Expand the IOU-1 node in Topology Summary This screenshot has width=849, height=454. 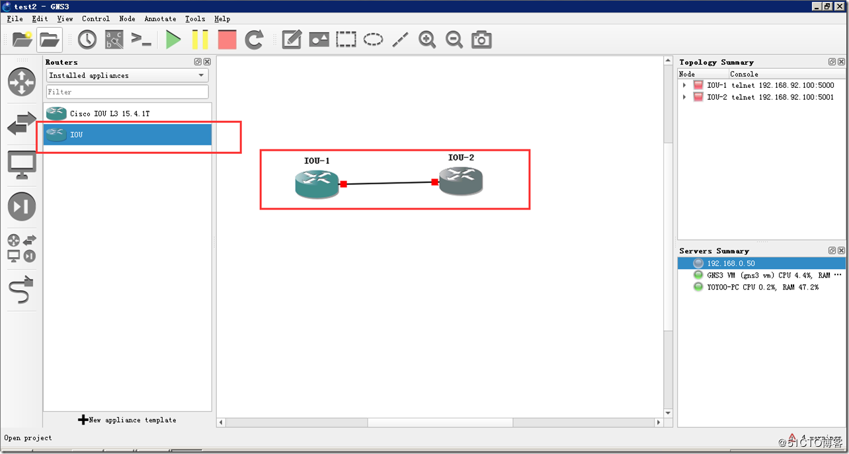[x=684, y=85]
